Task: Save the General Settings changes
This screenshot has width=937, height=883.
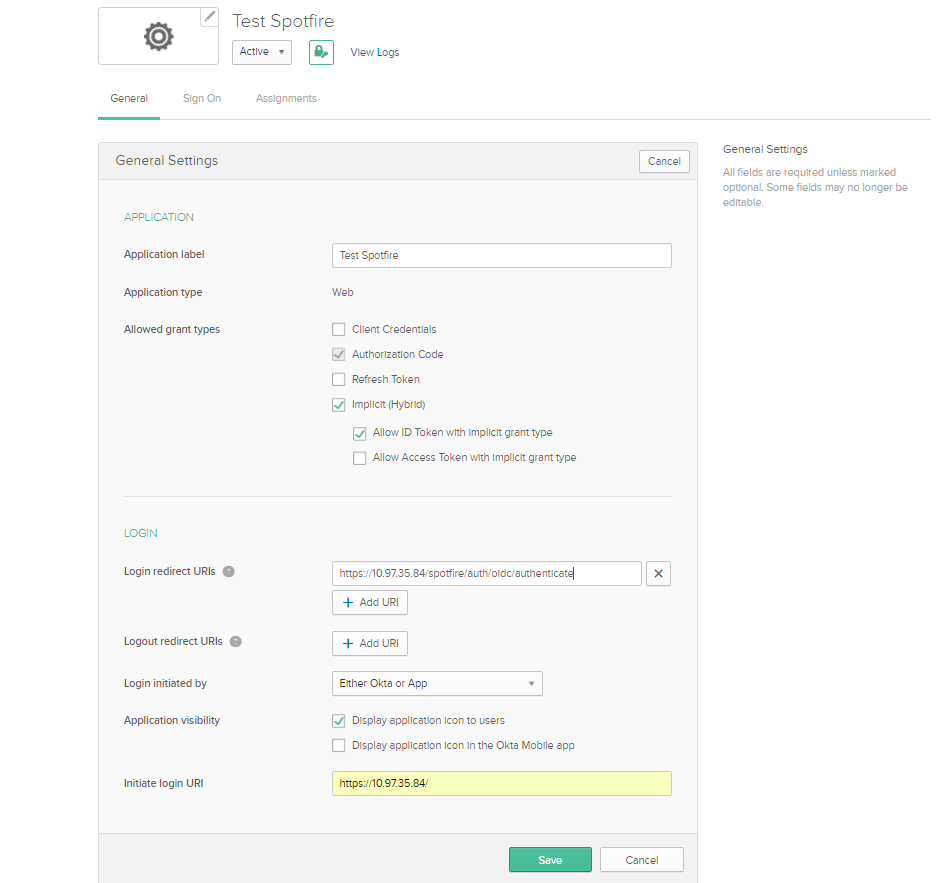Action: pos(550,859)
